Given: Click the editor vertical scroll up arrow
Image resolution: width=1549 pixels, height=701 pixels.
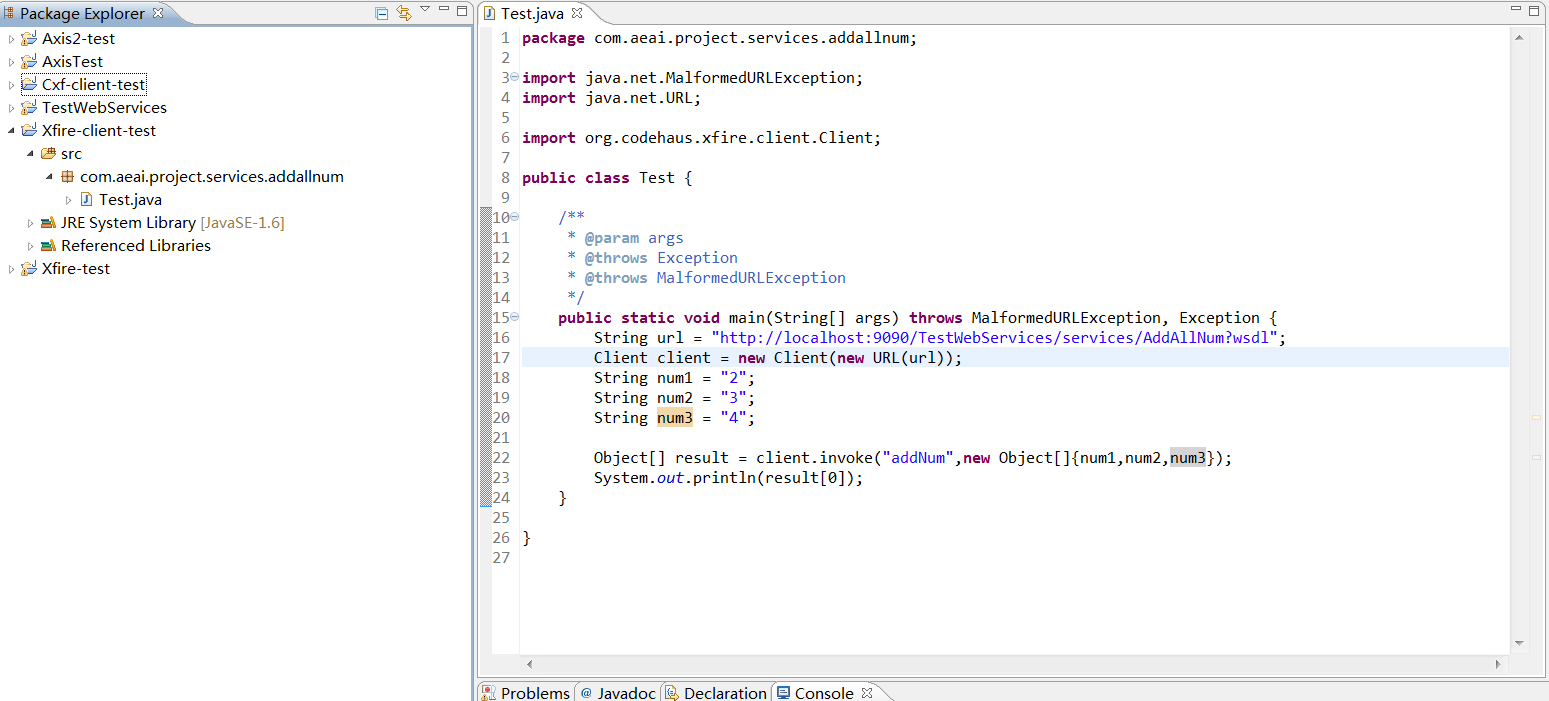Looking at the screenshot, I should tap(1519, 37).
